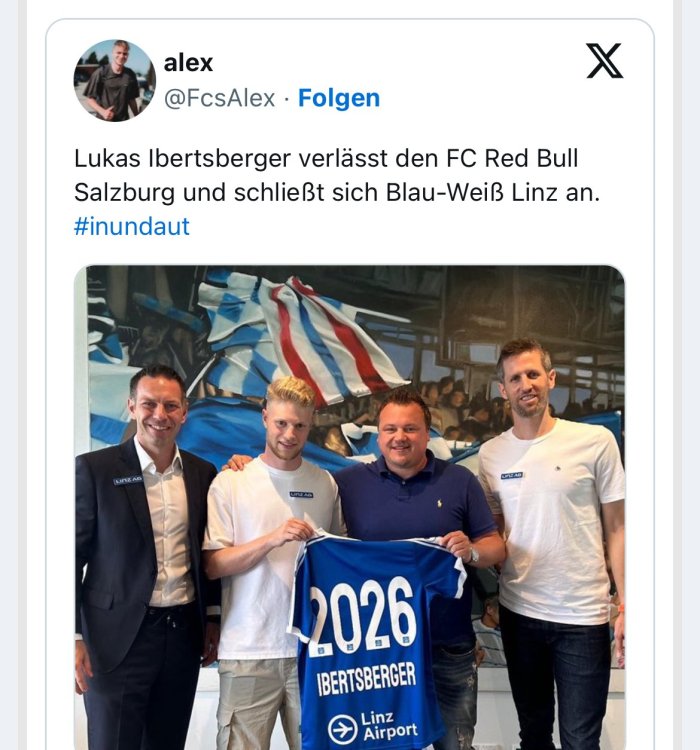Click the Linz Airport text on jersey
This screenshot has width=700, height=750.
pyautogui.click(x=389, y=726)
